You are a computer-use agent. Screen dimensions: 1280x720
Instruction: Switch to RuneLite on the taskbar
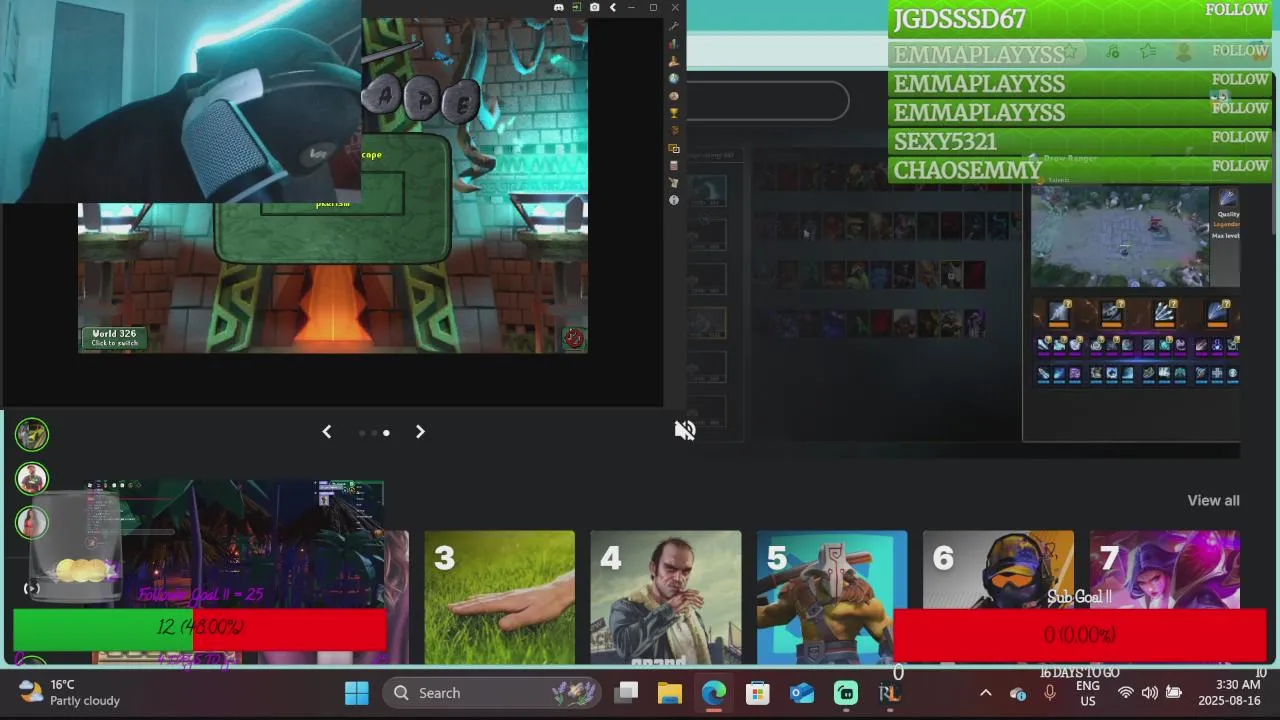coord(889,693)
